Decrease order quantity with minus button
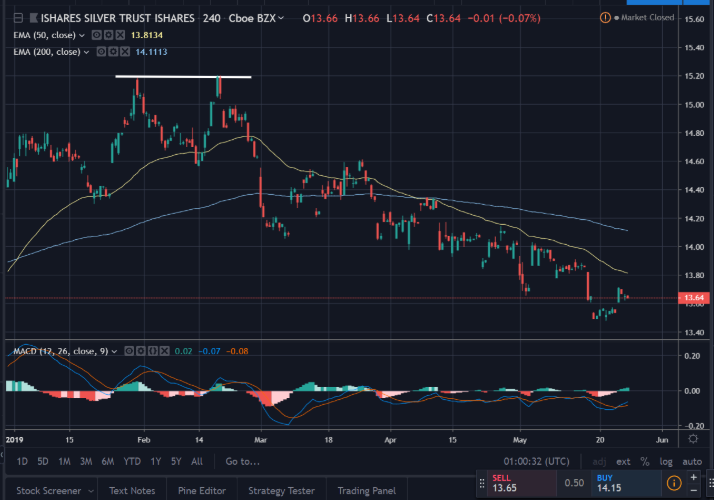Screen dimensions: 714x500 pos(694,490)
